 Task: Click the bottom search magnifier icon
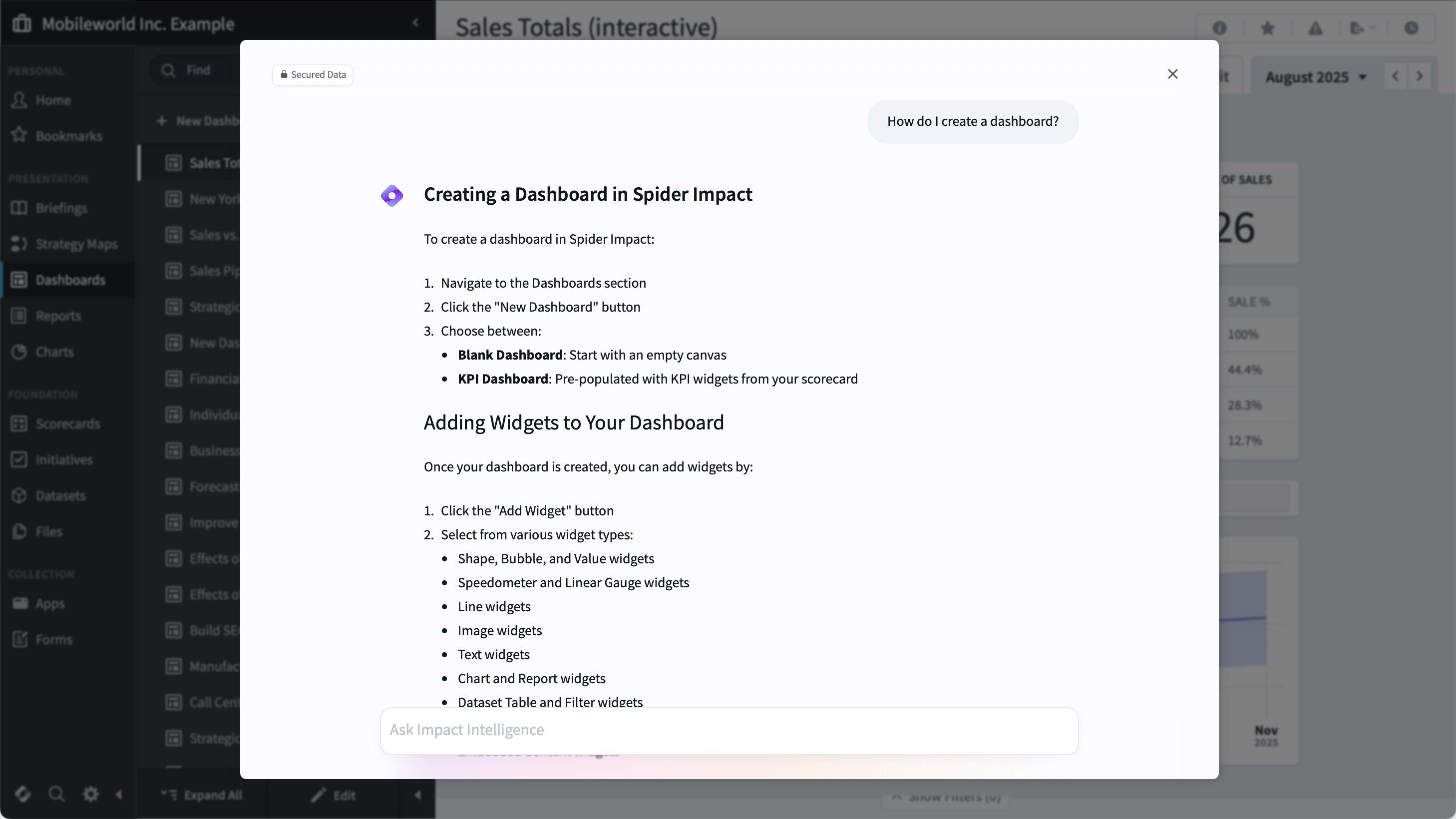point(56,794)
